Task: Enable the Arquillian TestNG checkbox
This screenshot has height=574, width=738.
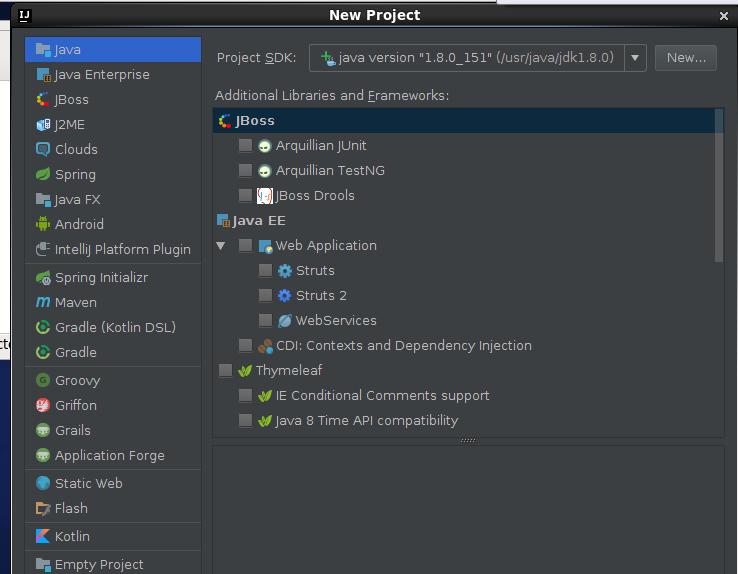Action: 245,170
